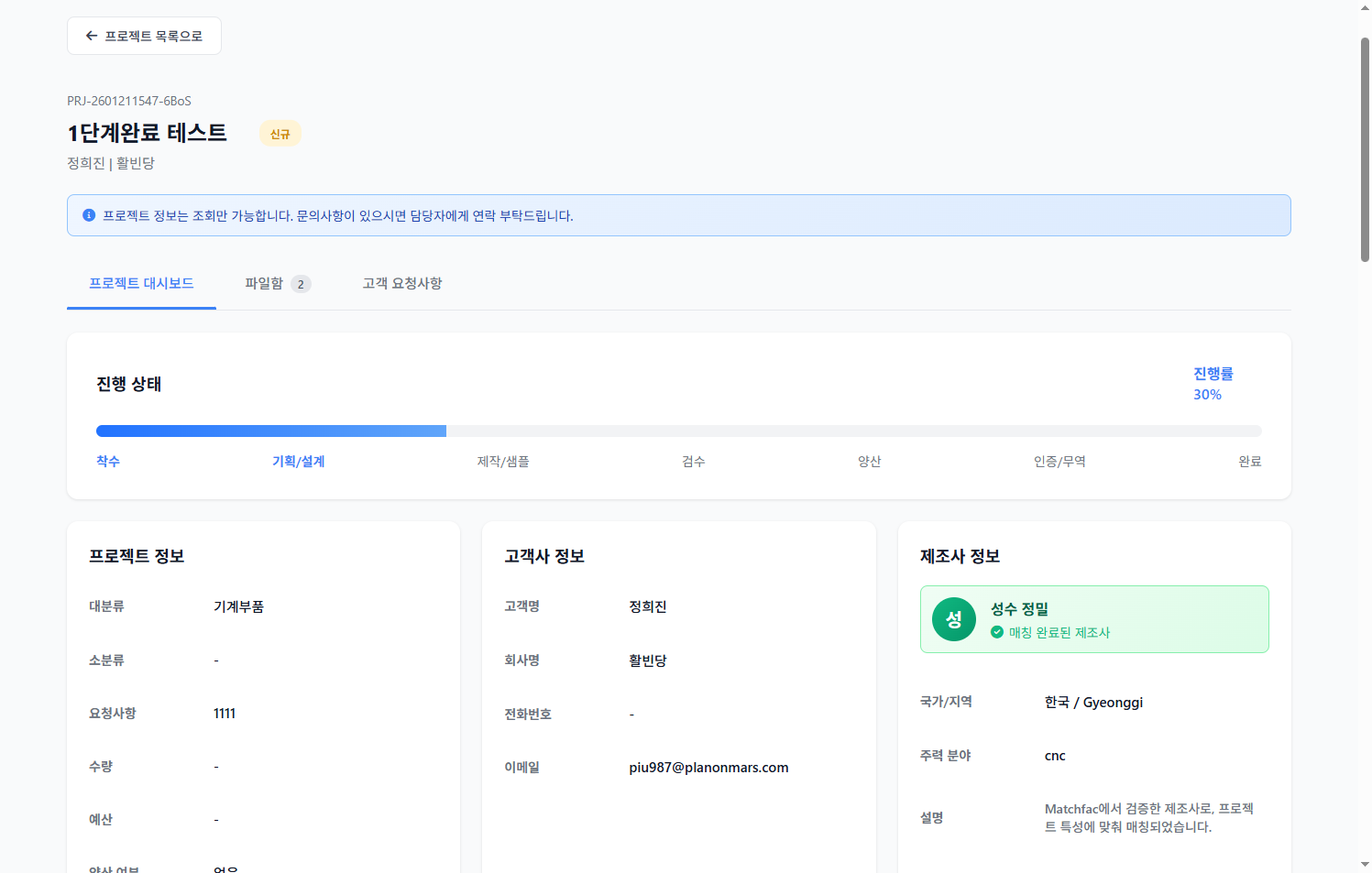Click the 착수 stage label
The width and height of the screenshot is (1372, 873).
107,461
